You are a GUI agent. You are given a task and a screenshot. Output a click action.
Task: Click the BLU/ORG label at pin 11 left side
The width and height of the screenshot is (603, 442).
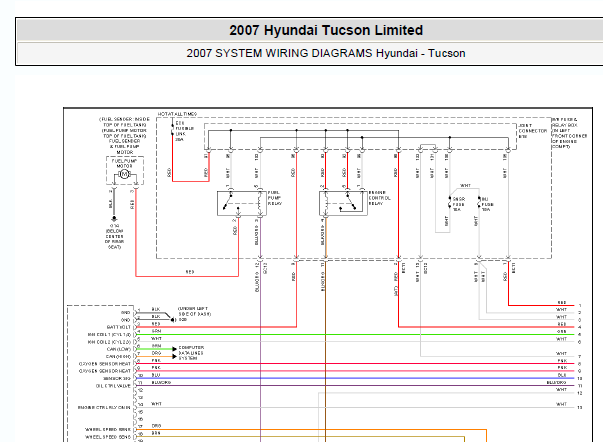pos(161,382)
